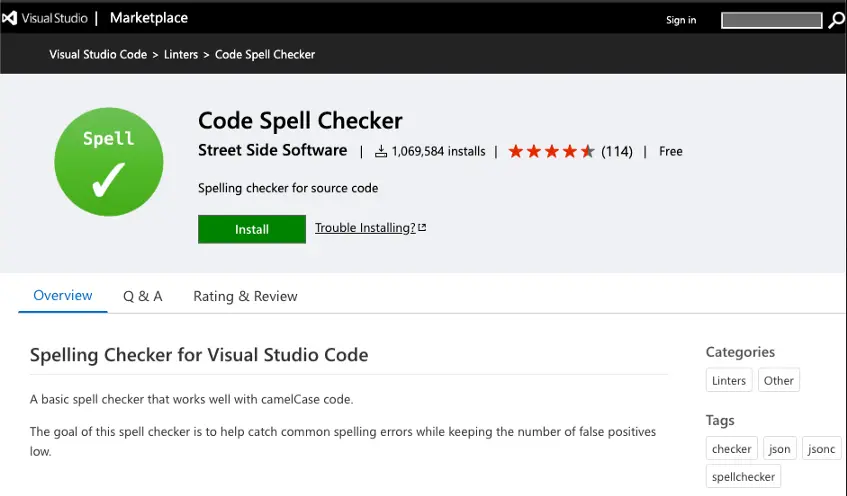Viewport: 847px width, 496px height.
Task: Select the spellchecker tag
Action: pyautogui.click(x=743, y=477)
